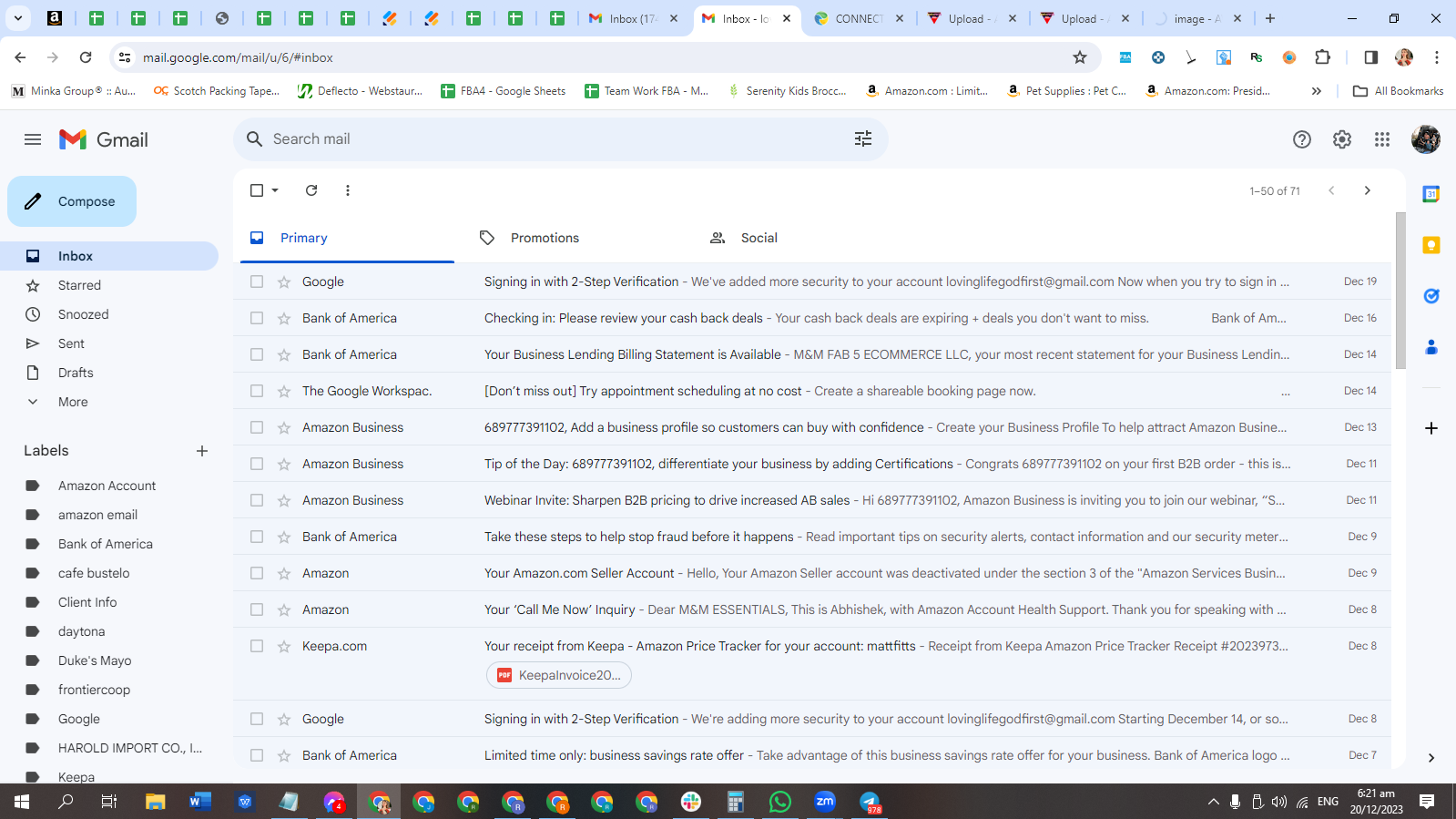Open Telegram from the taskbar
The image size is (1456, 819).
tap(870, 802)
